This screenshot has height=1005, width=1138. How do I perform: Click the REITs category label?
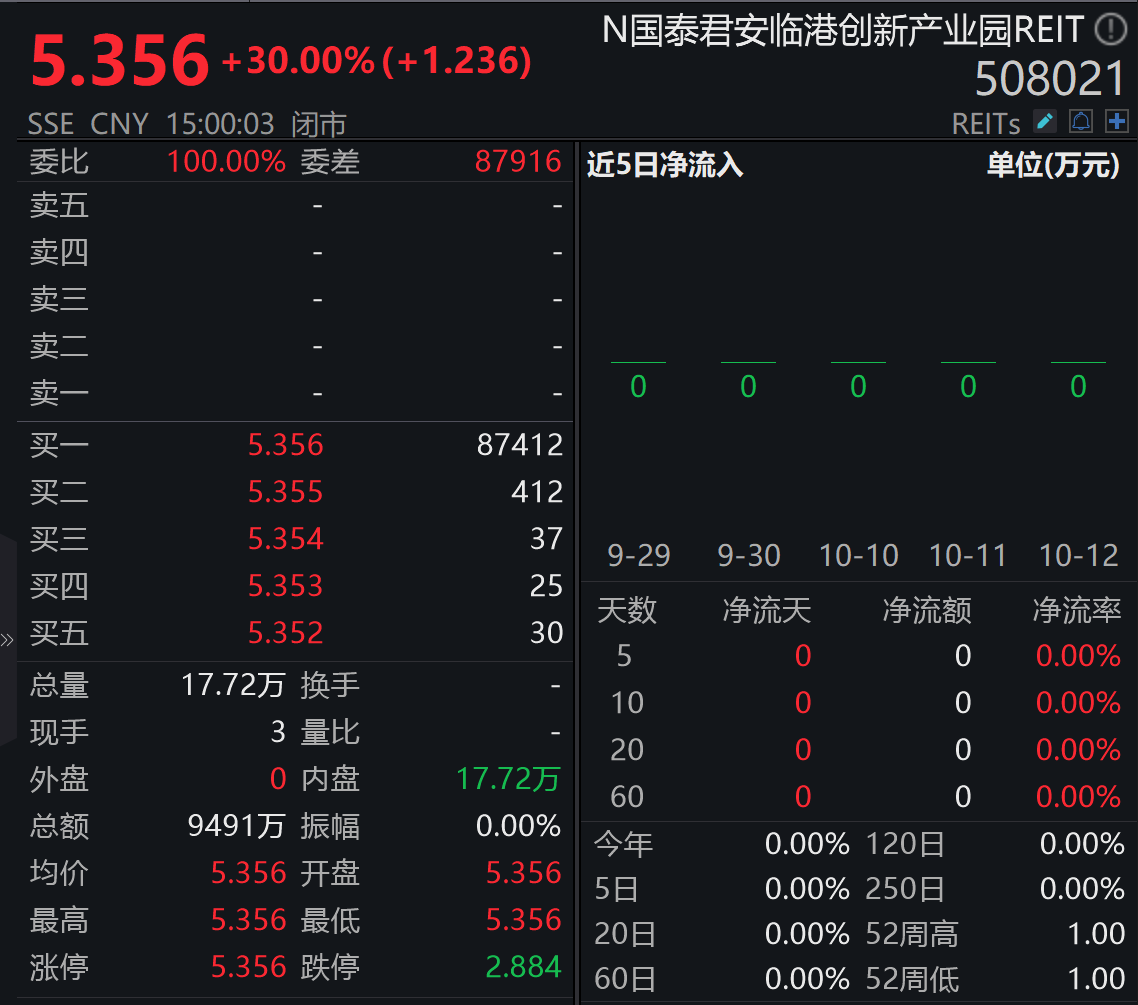click(x=986, y=124)
